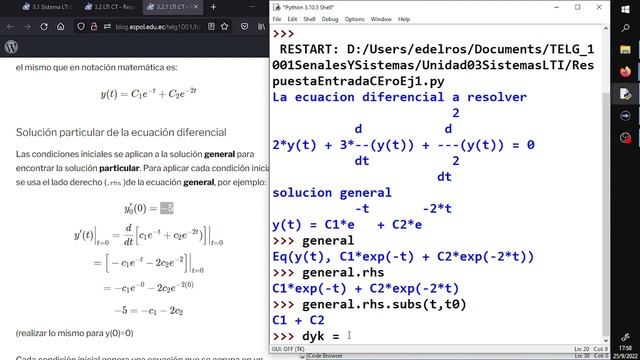Click the '>>> general.rhs' command line
The width and height of the screenshot is (640, 360).
point(328,272)
